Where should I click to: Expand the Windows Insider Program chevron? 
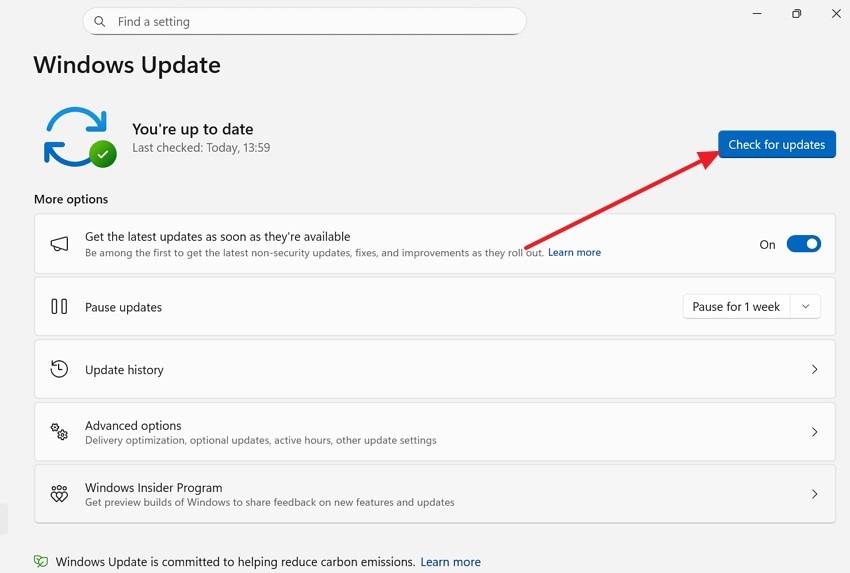(x=814, y=494)
